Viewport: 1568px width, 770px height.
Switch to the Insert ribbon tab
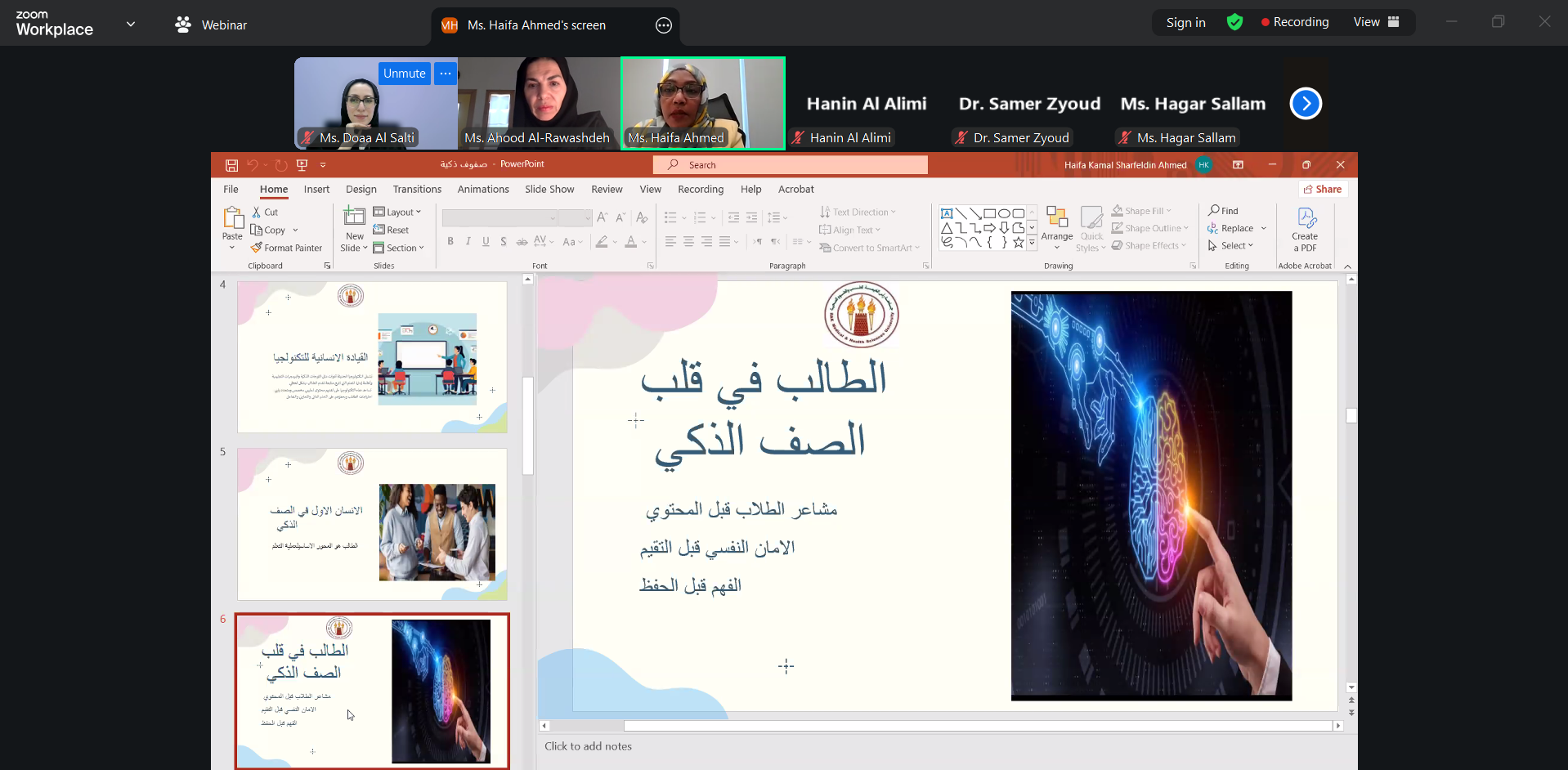(x=316, y=190)
